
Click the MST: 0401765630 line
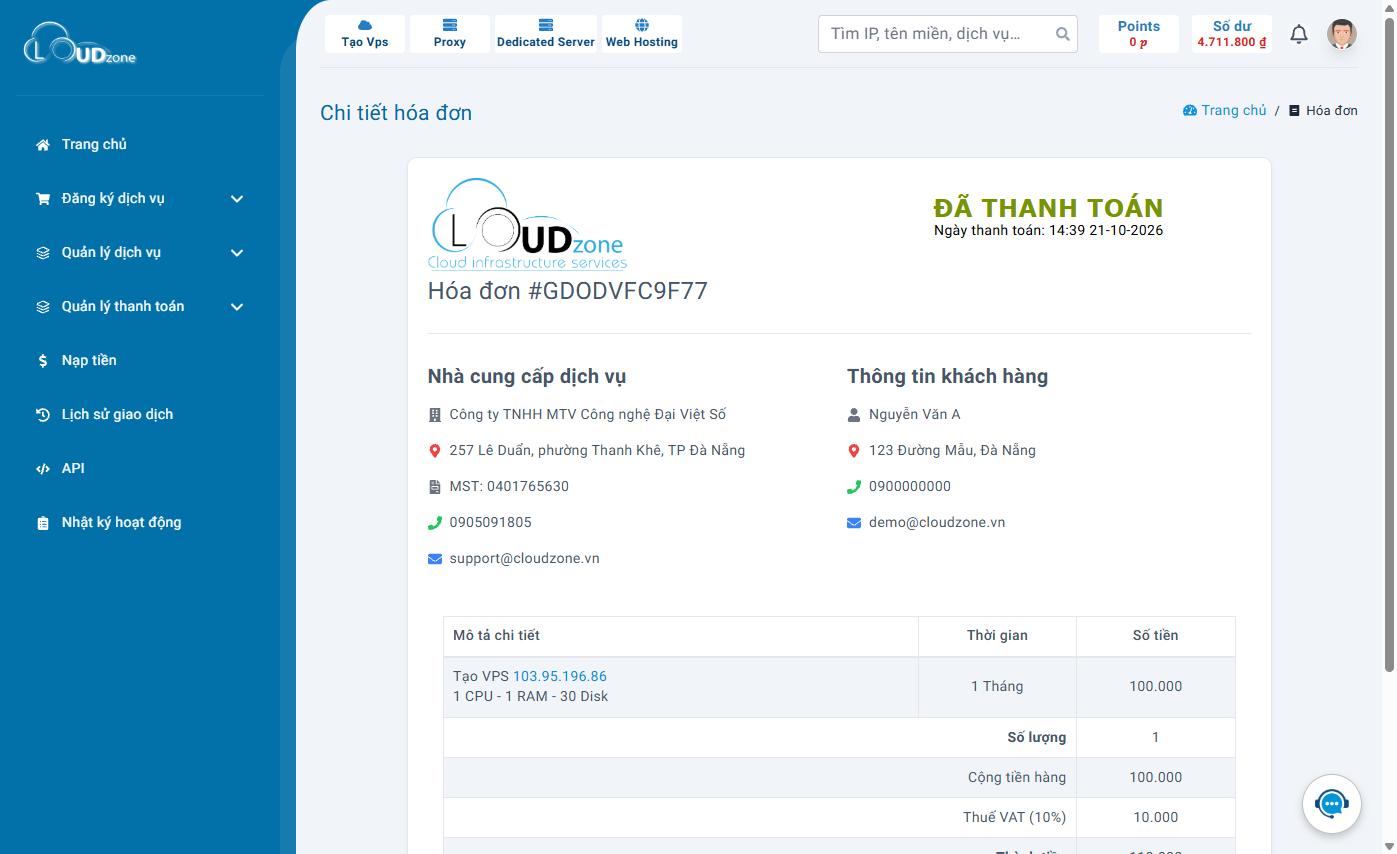(509, 486)
